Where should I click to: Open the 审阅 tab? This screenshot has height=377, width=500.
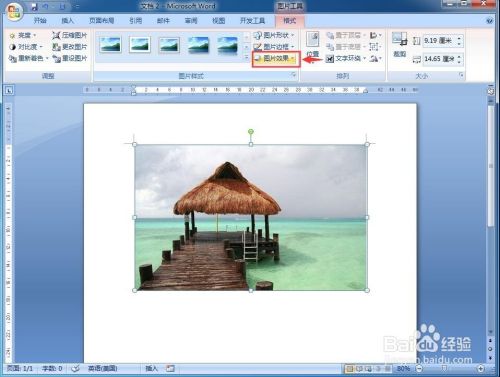click(x=191, y=21)
